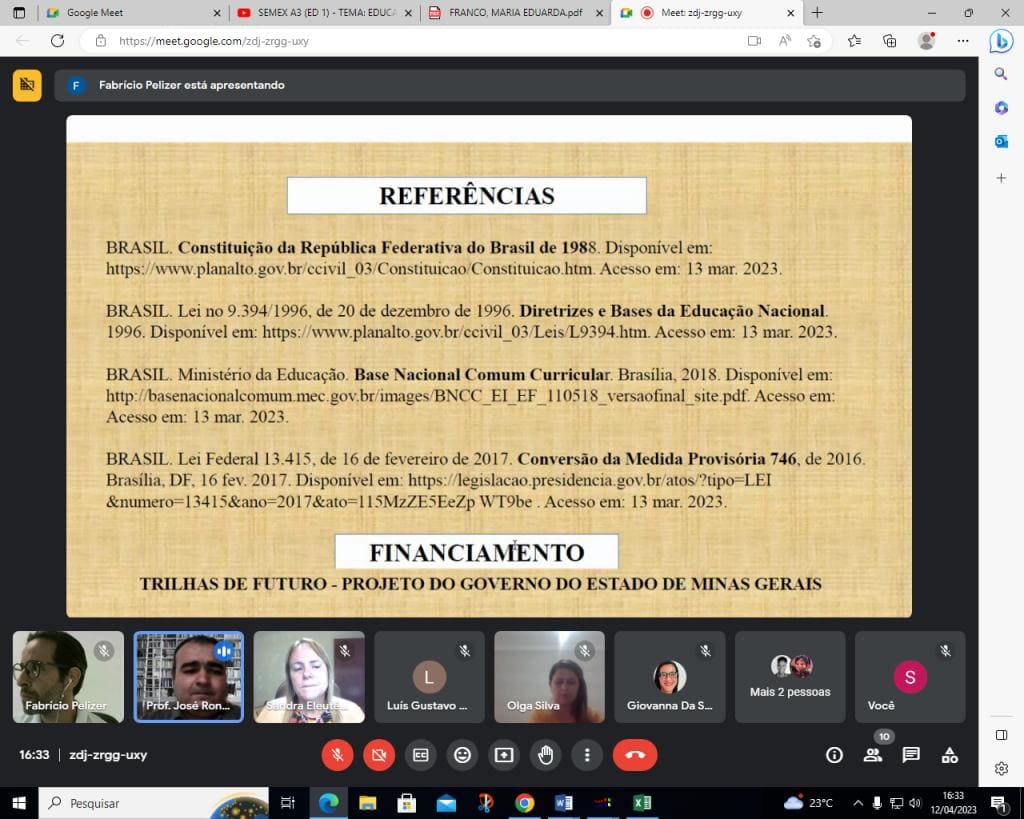Unmute the microphone in the meeting

pyautogui.click(x=338, y=755)
